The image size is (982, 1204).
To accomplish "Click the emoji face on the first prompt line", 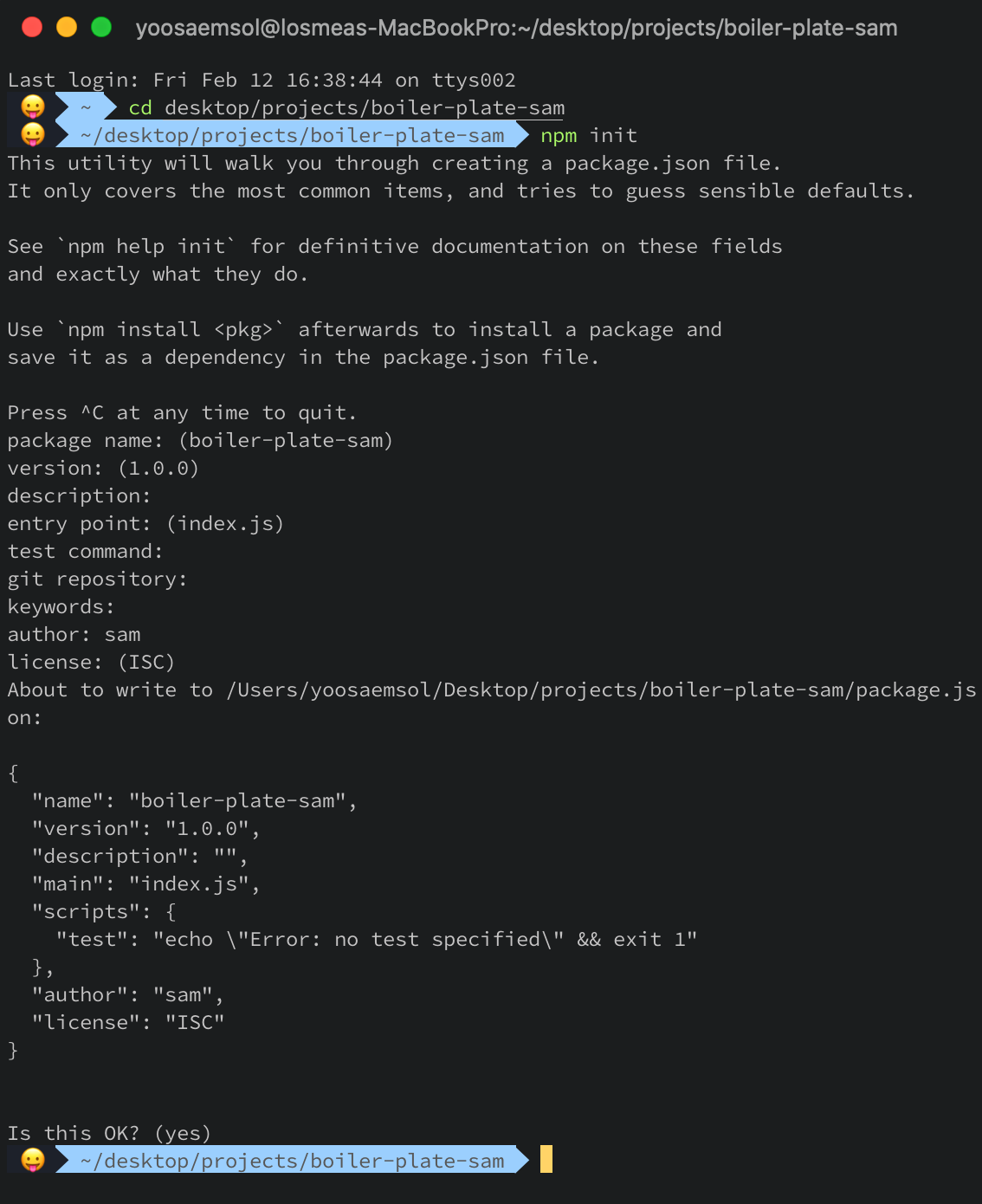I will pyautogui.click(x=33, y=107).
